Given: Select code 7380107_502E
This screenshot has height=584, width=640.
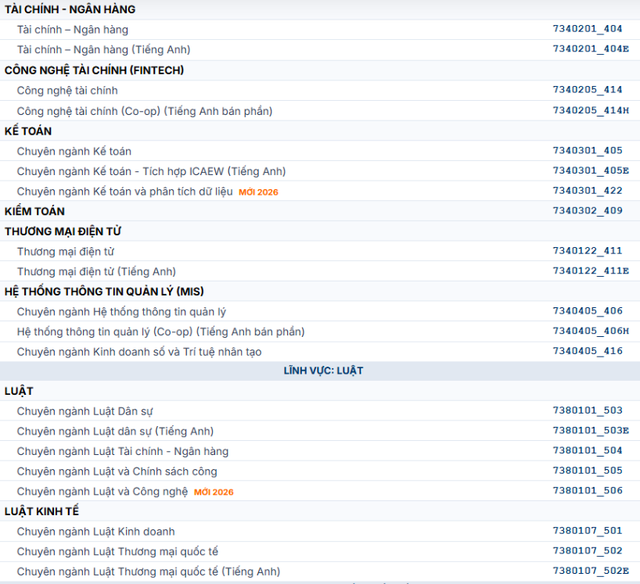Looking at the screenshot, I should click(590, 571).
